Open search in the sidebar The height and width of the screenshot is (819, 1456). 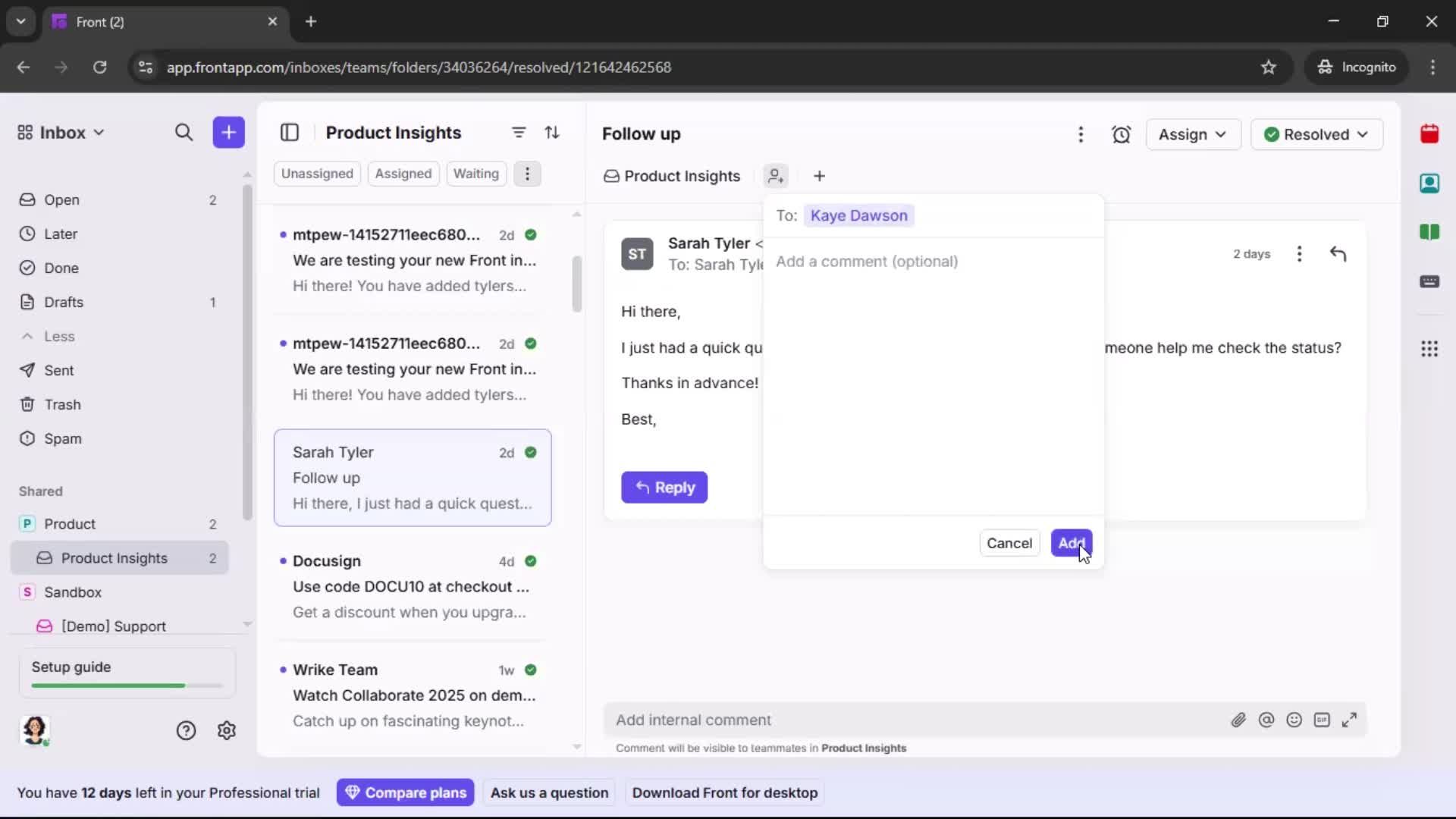coord(184,132)
